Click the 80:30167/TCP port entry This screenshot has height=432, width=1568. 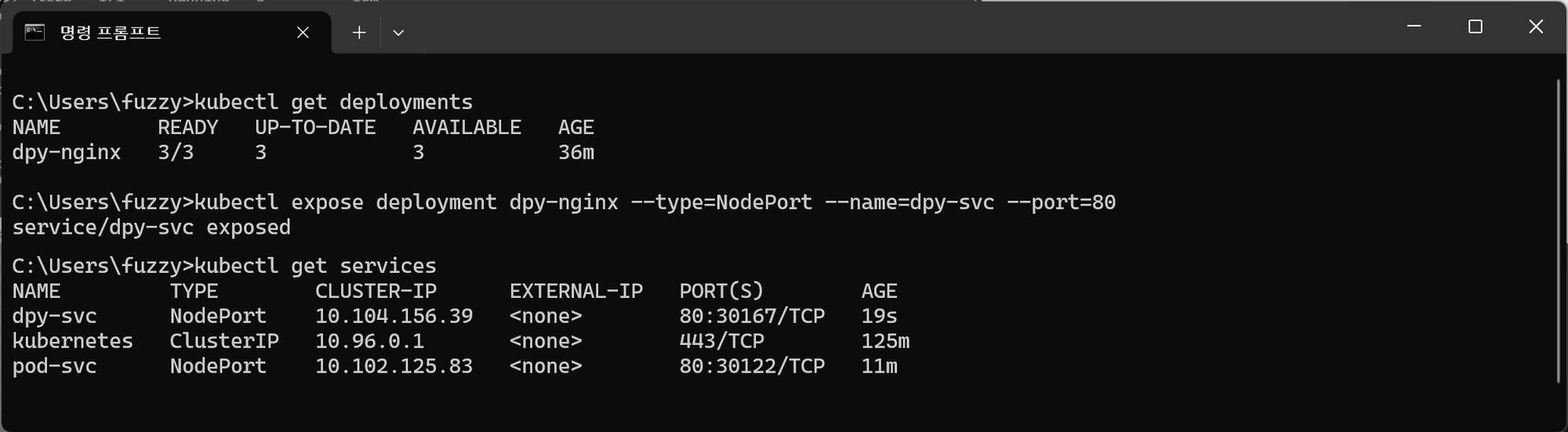[752, 316]
